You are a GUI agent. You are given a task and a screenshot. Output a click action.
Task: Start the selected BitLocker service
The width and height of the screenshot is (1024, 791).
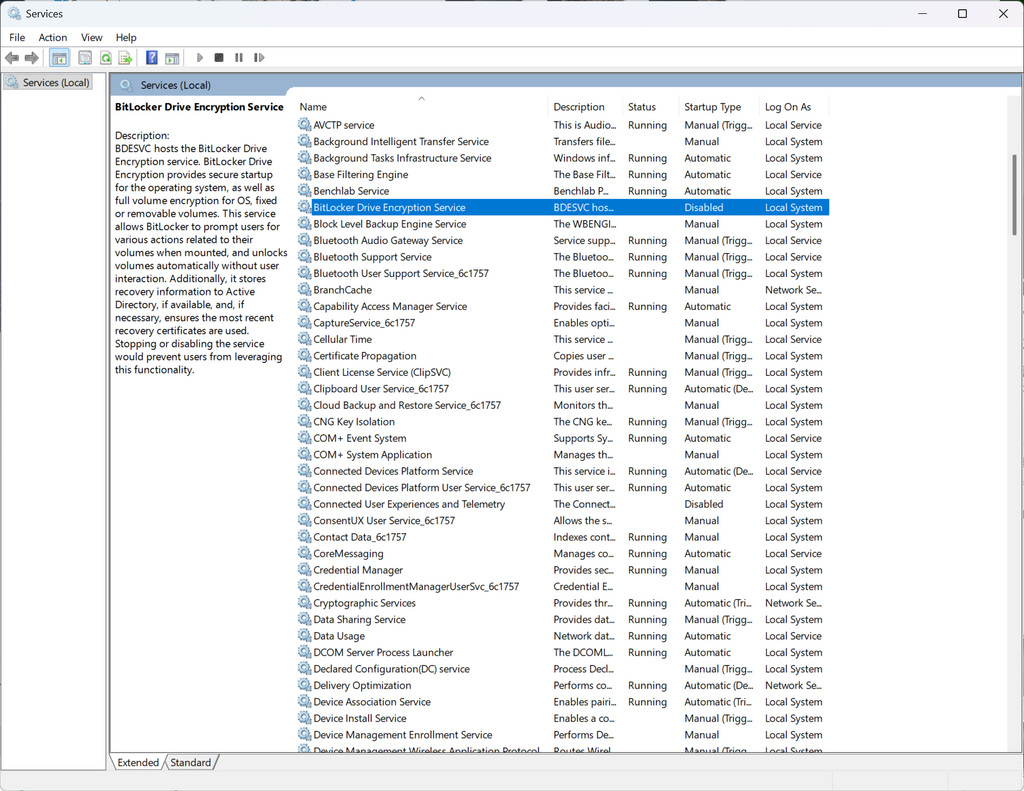[x=199, y=57]
